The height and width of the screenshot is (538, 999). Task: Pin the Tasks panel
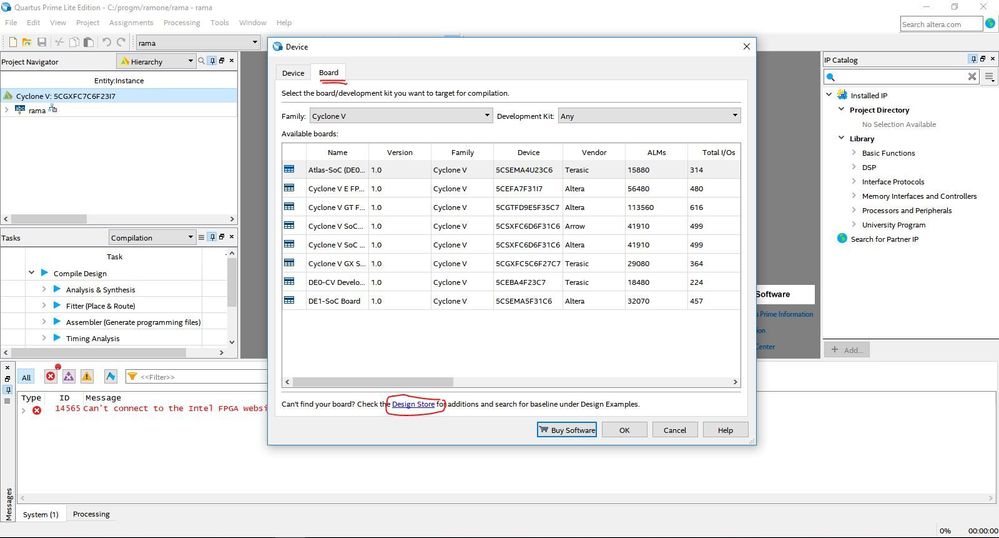pyautogui.click(x=212, y=236)
